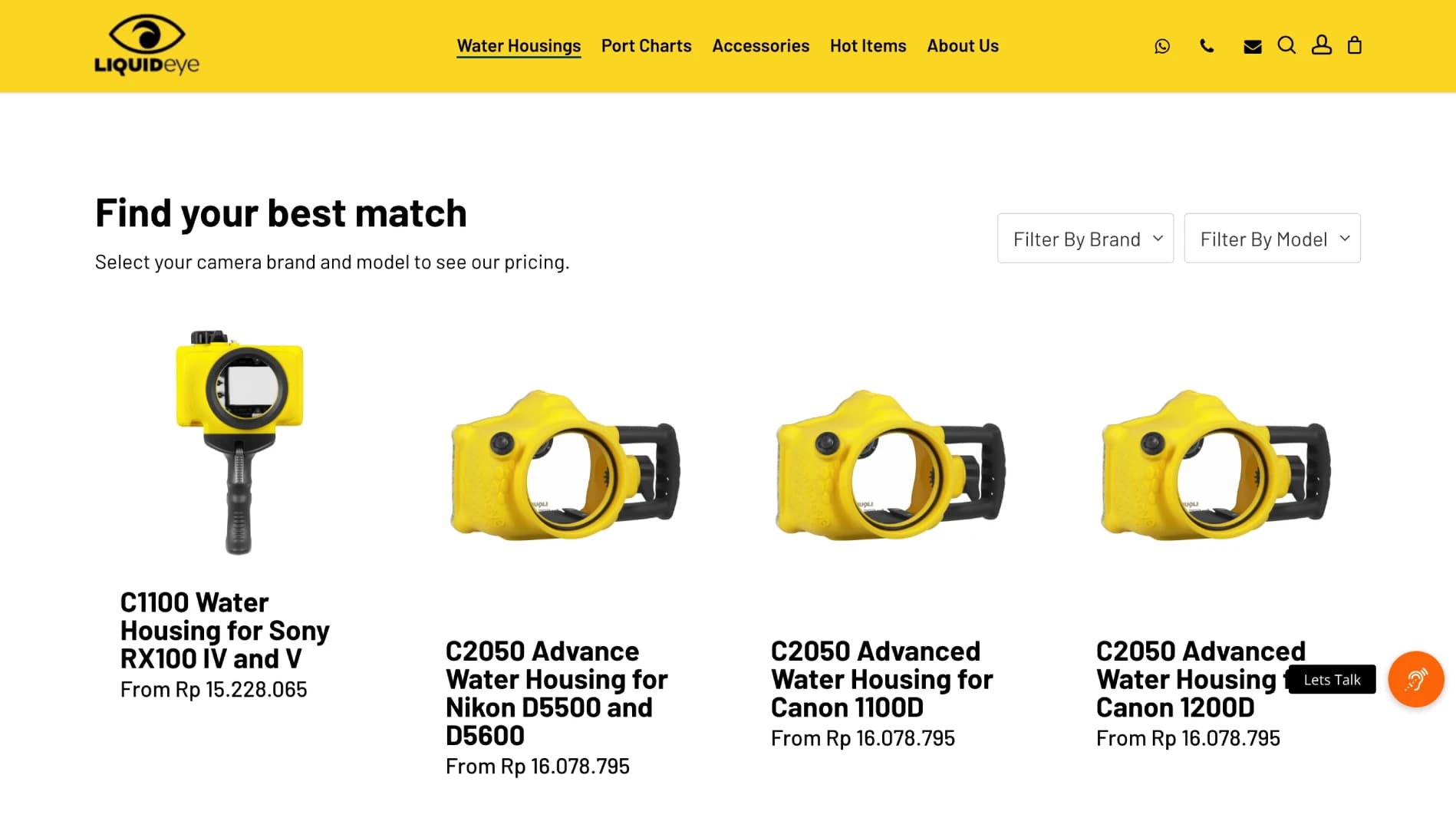1456x831 pixels.
Task: Expand the Filter By Brand dropdown
Action: tap(1085, 239)
